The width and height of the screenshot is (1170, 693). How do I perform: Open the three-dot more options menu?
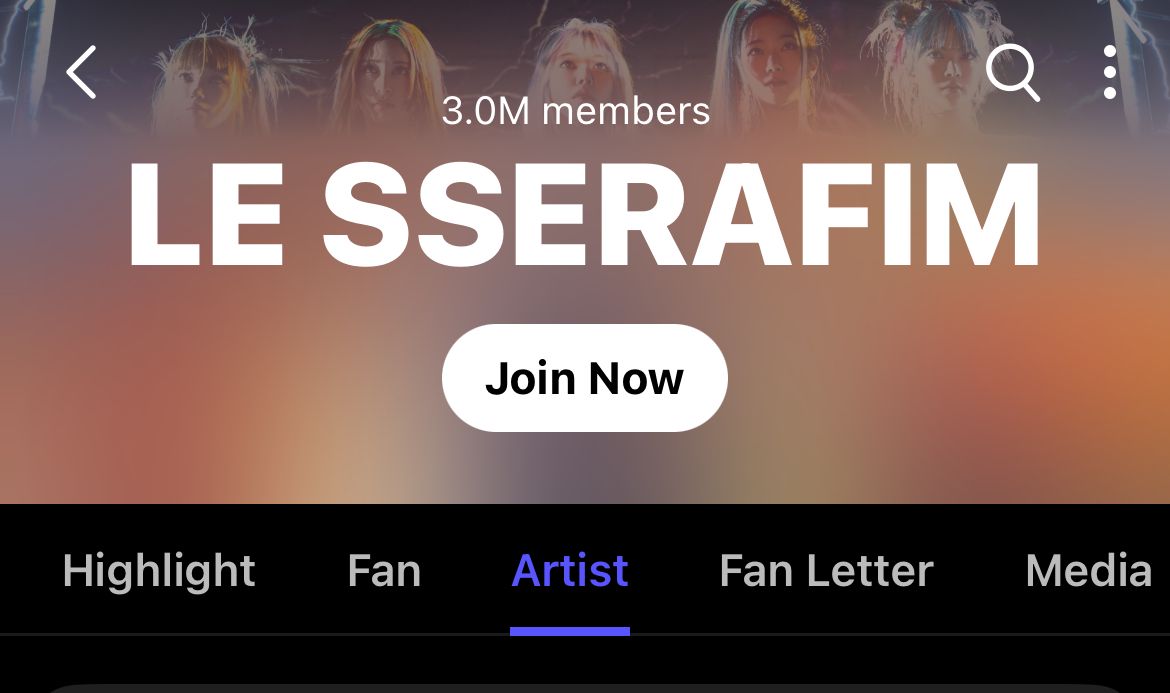1110,72
